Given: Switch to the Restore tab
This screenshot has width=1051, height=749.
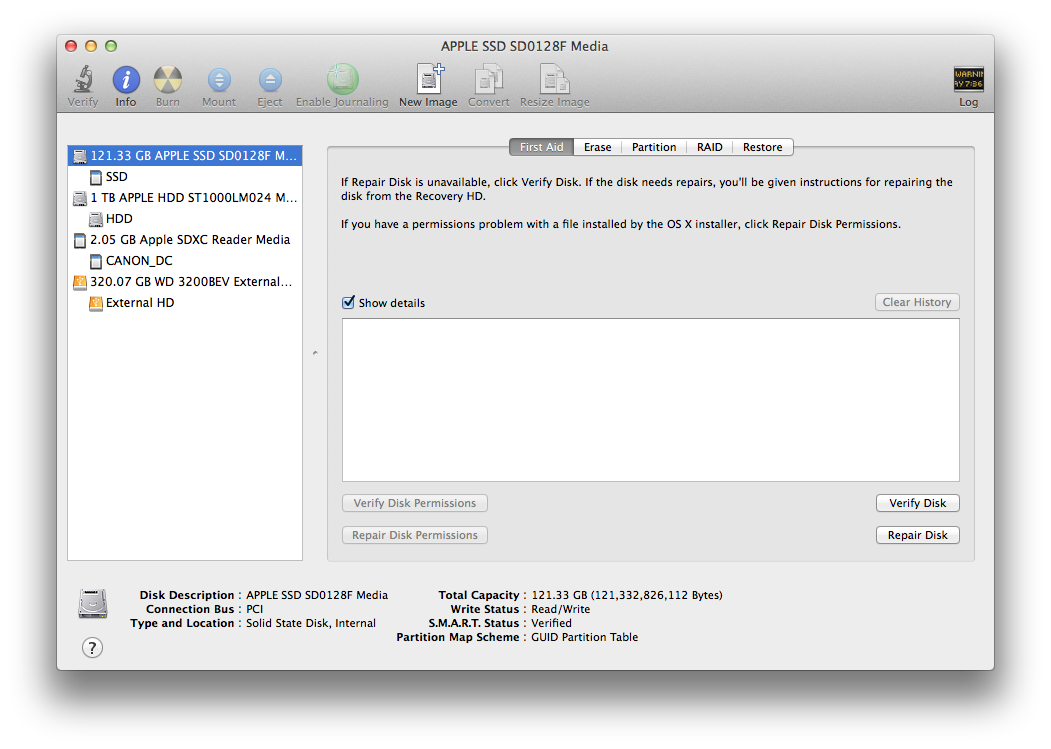Looking at the screenshot, I should (763, 147).
